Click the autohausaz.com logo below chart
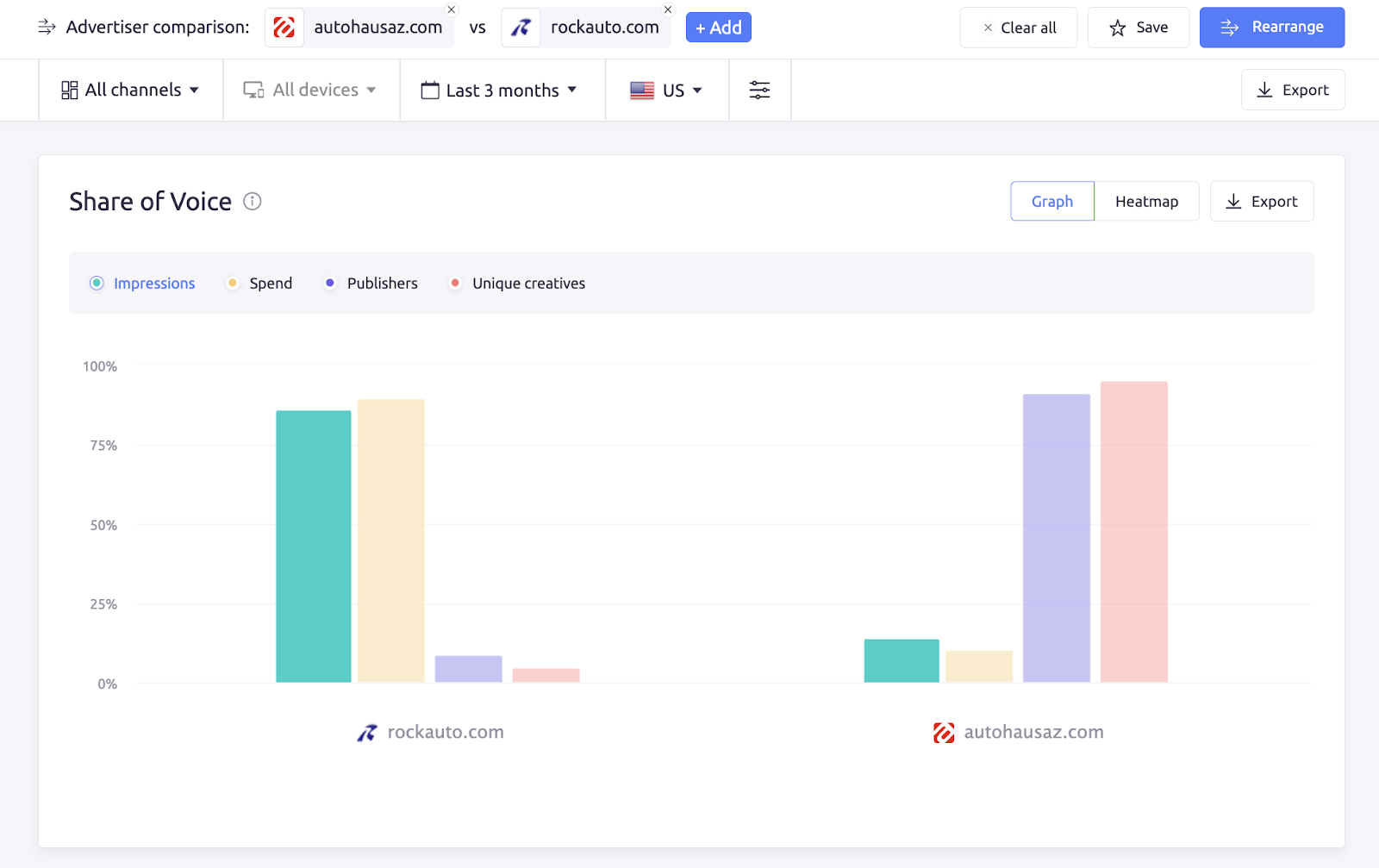Viewport: 1379px width, 868px height. (x=944, y=733)
